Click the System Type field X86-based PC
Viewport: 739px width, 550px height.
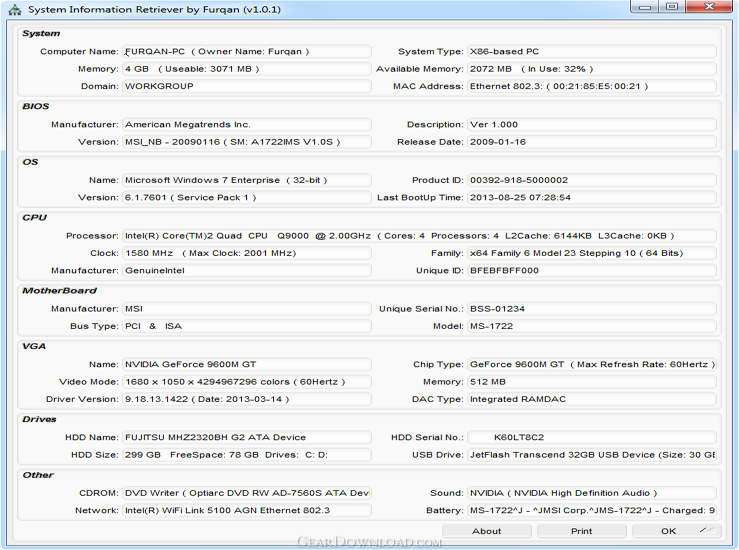pos(592,51)
